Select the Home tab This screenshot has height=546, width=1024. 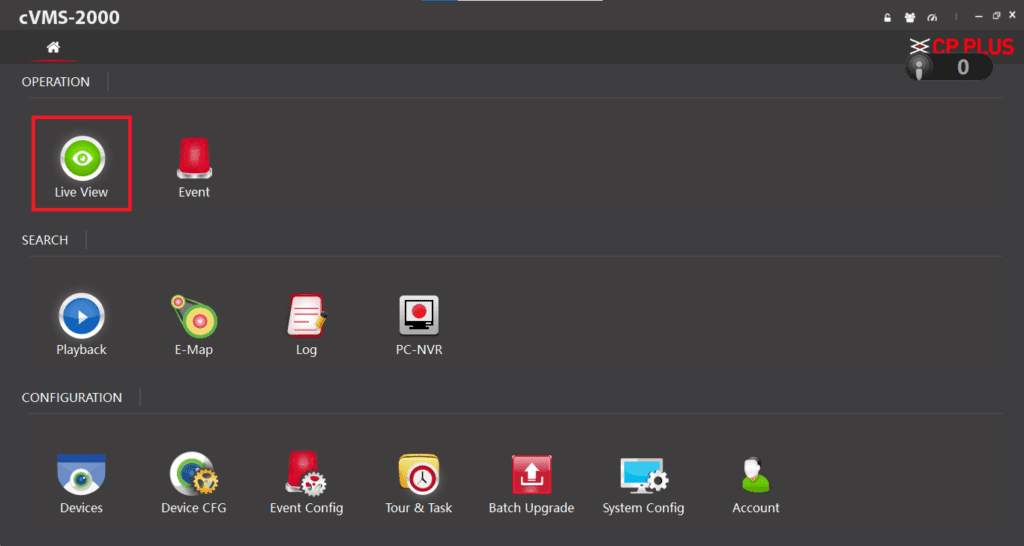point(53,47)
